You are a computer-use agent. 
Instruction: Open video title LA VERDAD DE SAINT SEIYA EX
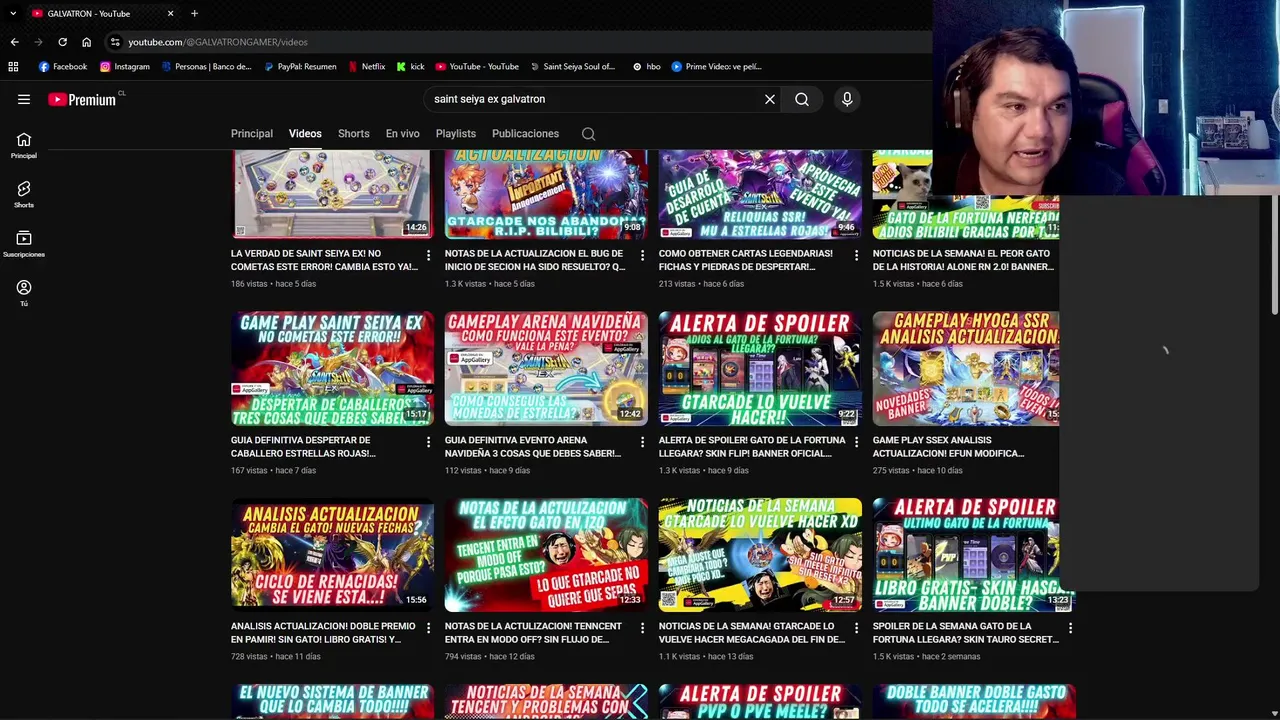click(x=325, y=260)
